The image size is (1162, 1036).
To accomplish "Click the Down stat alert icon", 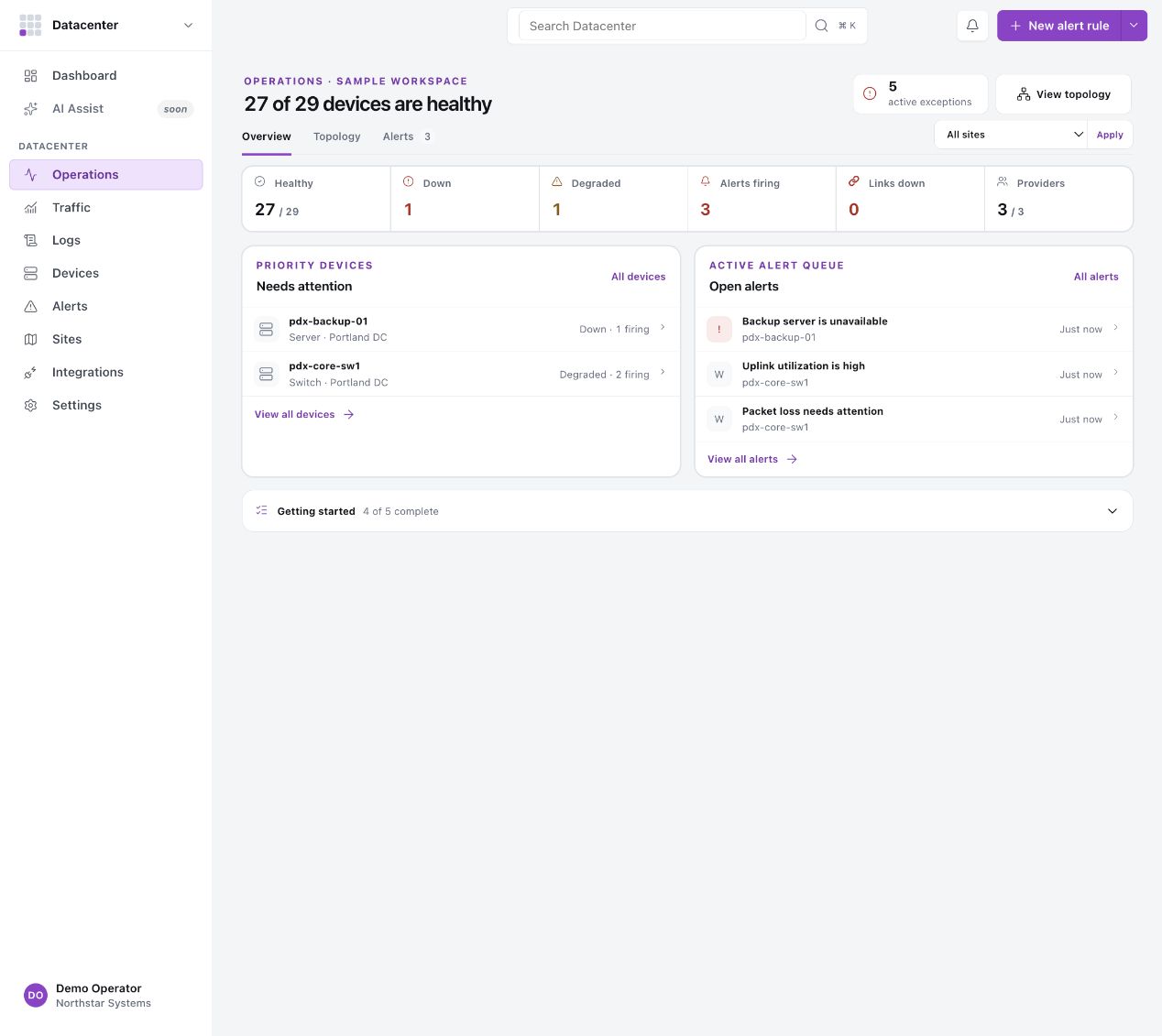I will coord(409,182).
